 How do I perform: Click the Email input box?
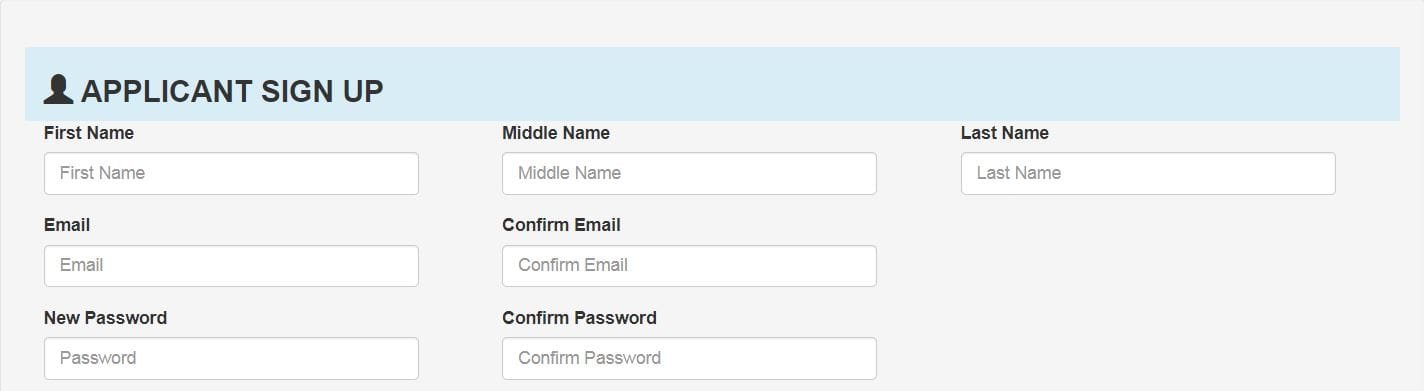click(x=231, y=266)
